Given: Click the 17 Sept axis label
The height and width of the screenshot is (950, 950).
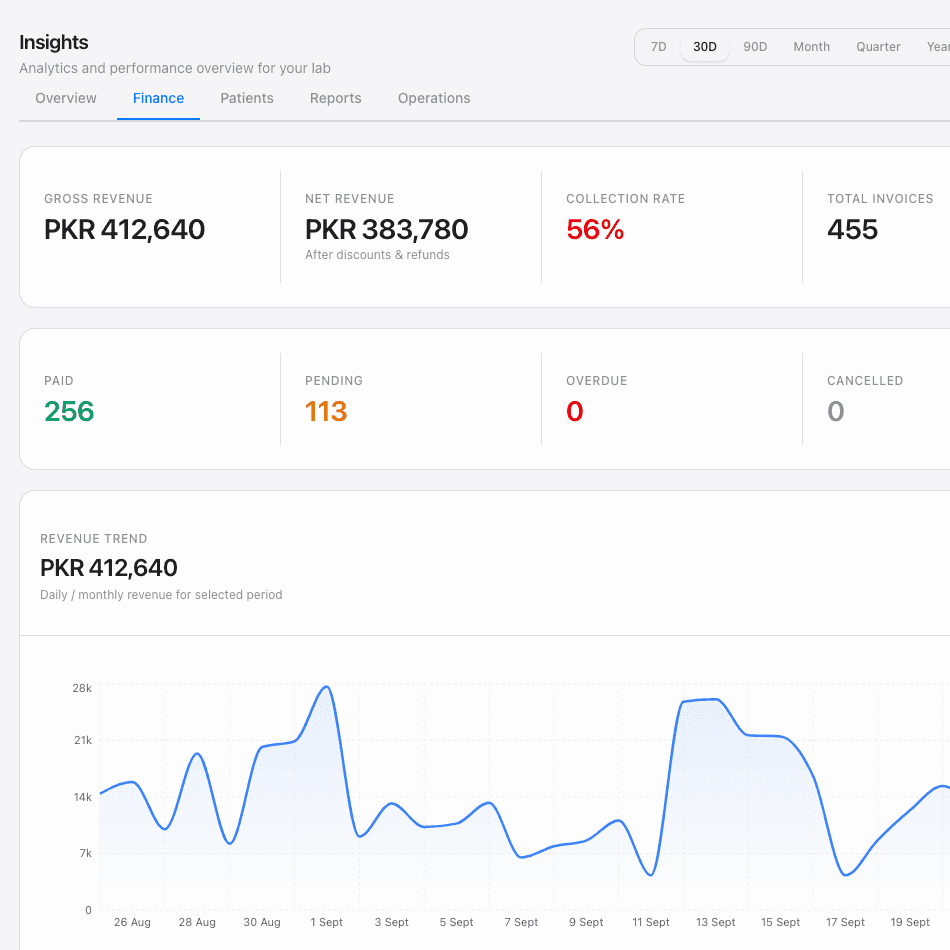Looking at the screenshot, I should [x=845, y=922].
